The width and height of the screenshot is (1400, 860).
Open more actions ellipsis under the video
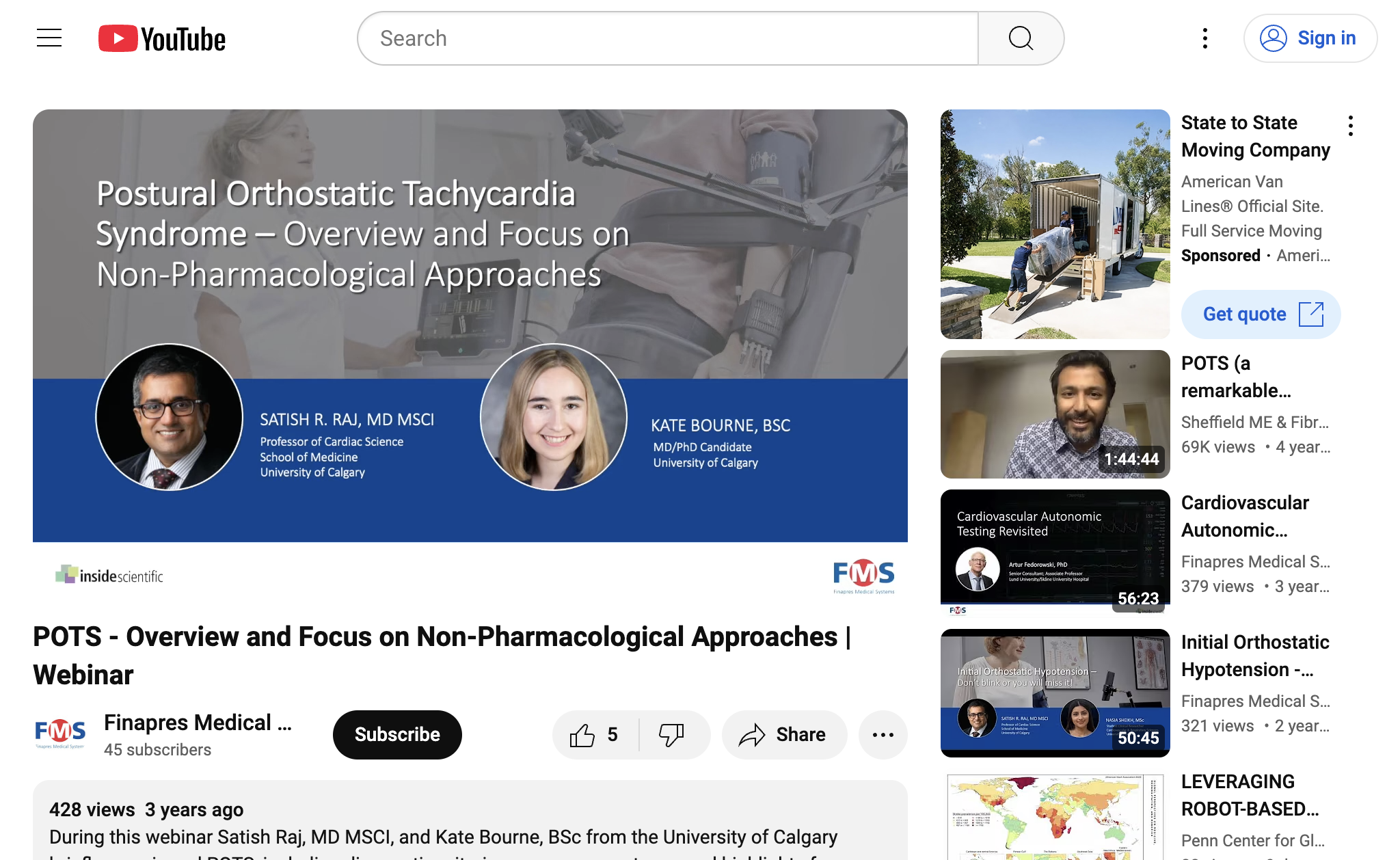(x=883, y=735)
